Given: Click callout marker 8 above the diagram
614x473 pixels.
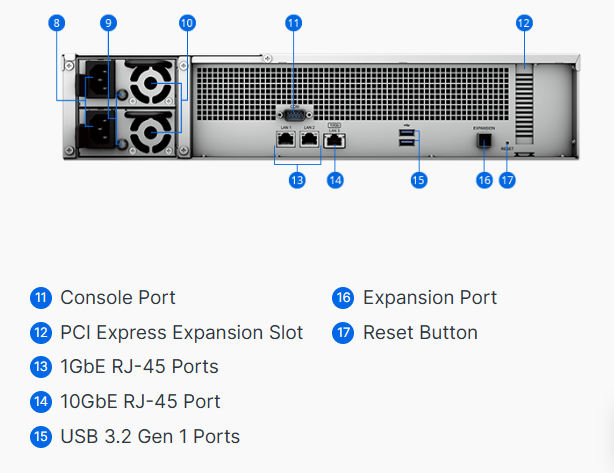Looking at the screenshot, I should 56,23.
